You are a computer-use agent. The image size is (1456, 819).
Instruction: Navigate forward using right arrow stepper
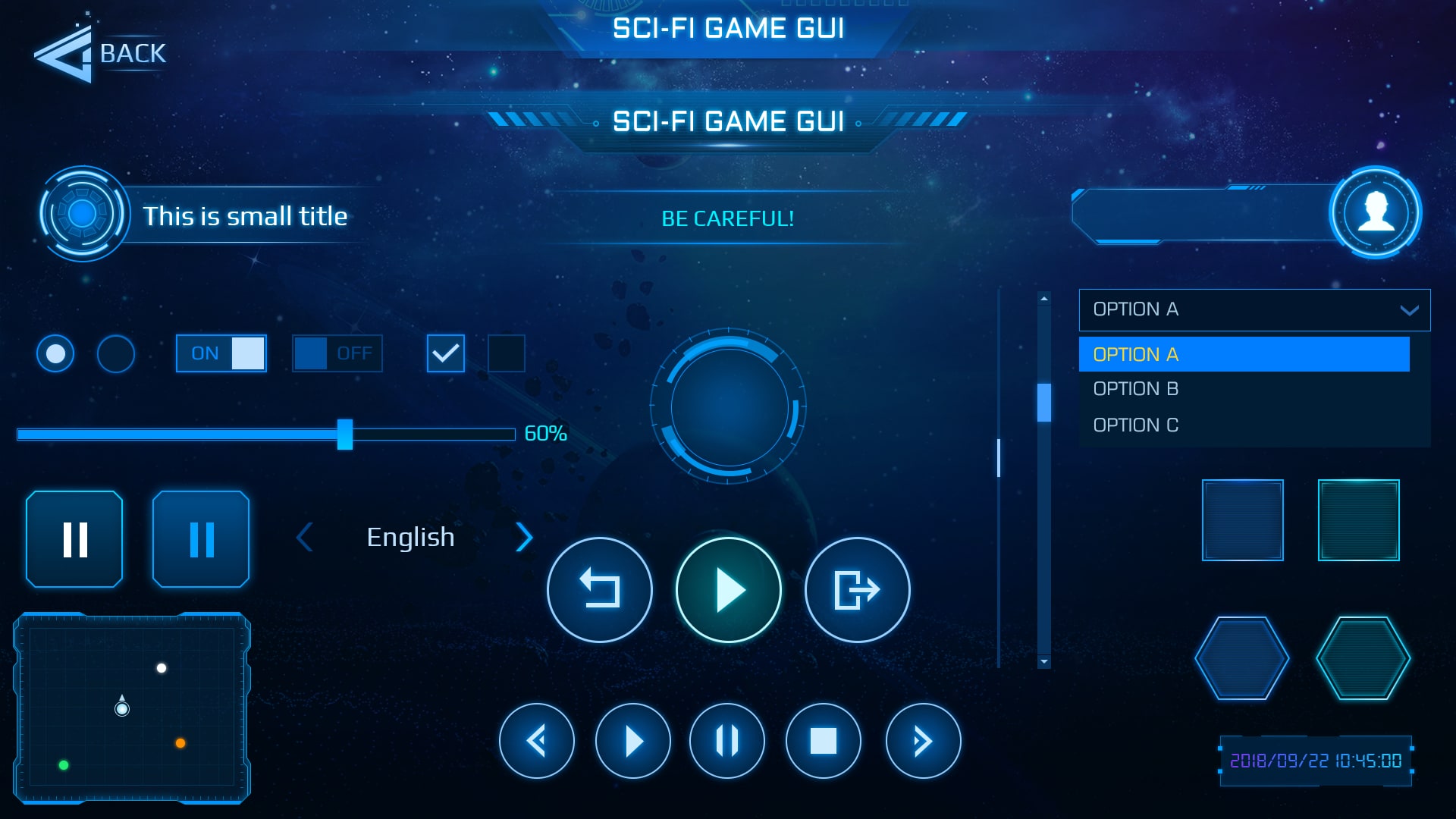pos(524,537)
